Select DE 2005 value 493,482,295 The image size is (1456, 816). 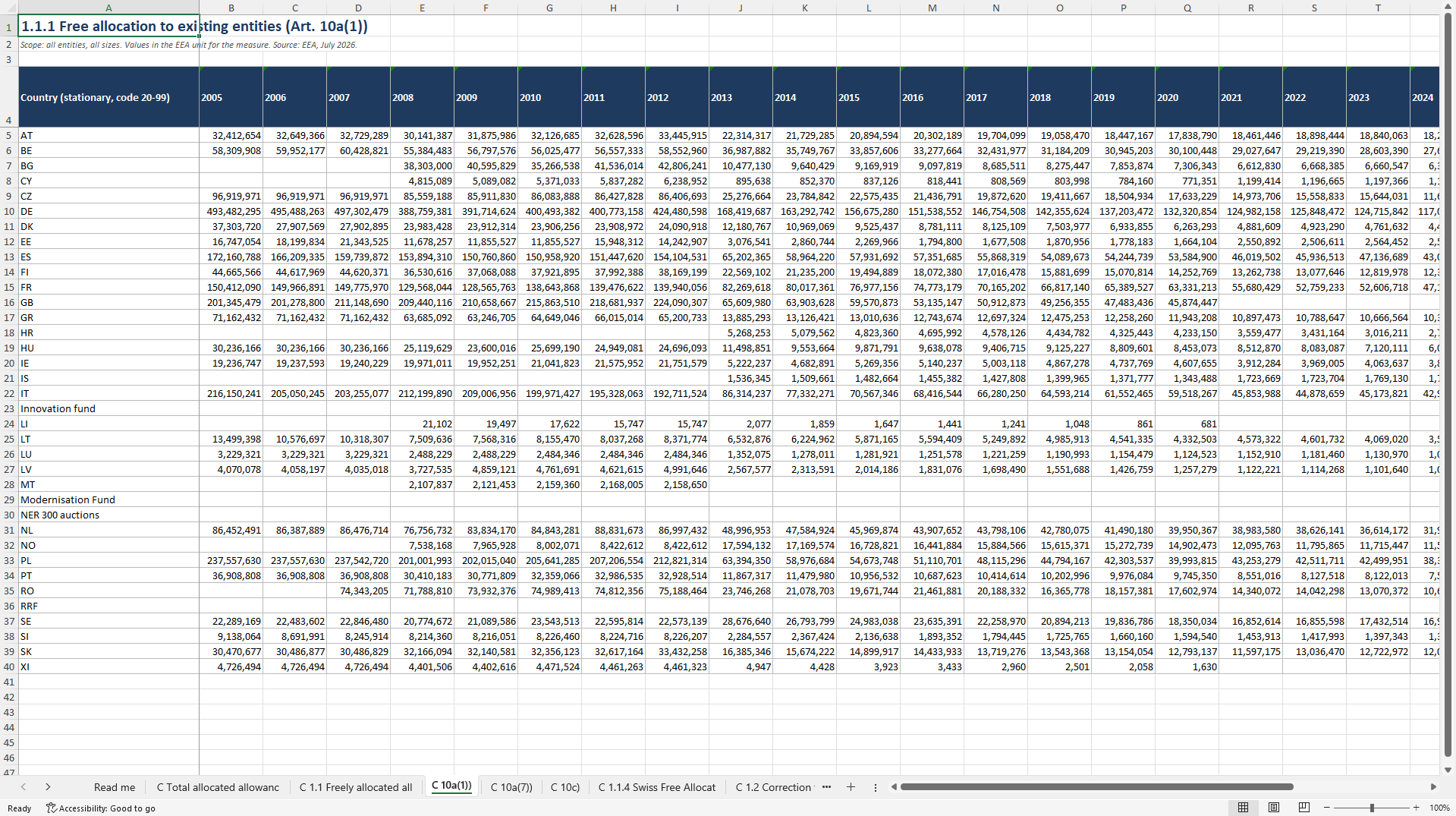pos(231,212)
